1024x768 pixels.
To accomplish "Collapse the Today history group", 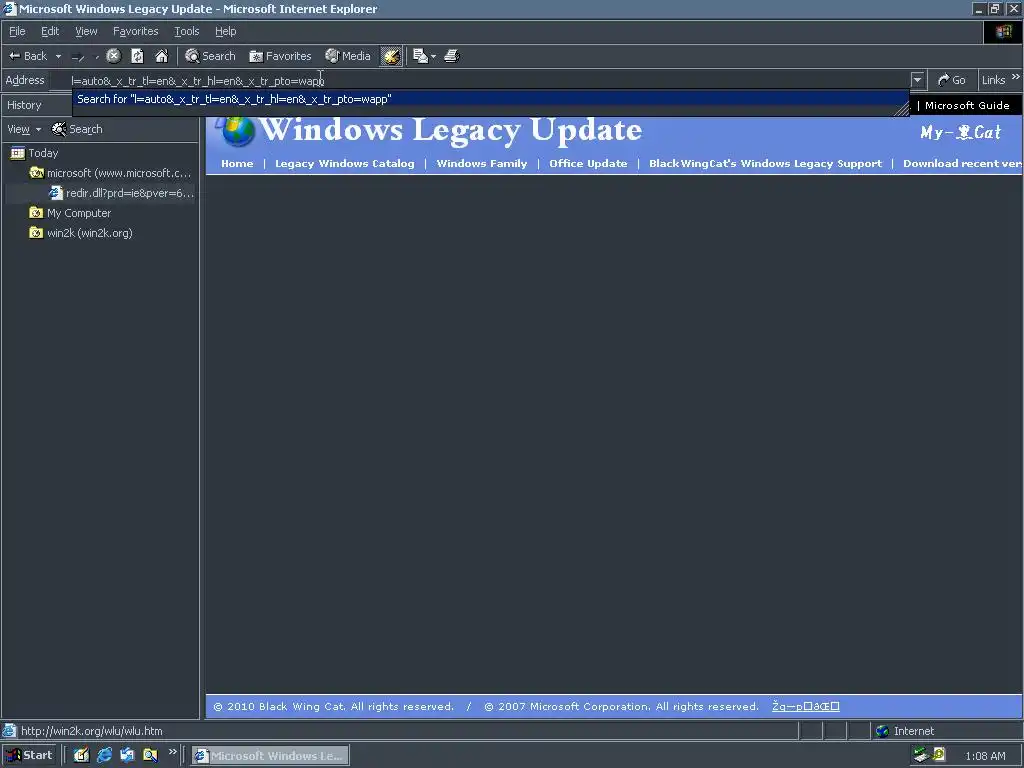I will (35, 153).
